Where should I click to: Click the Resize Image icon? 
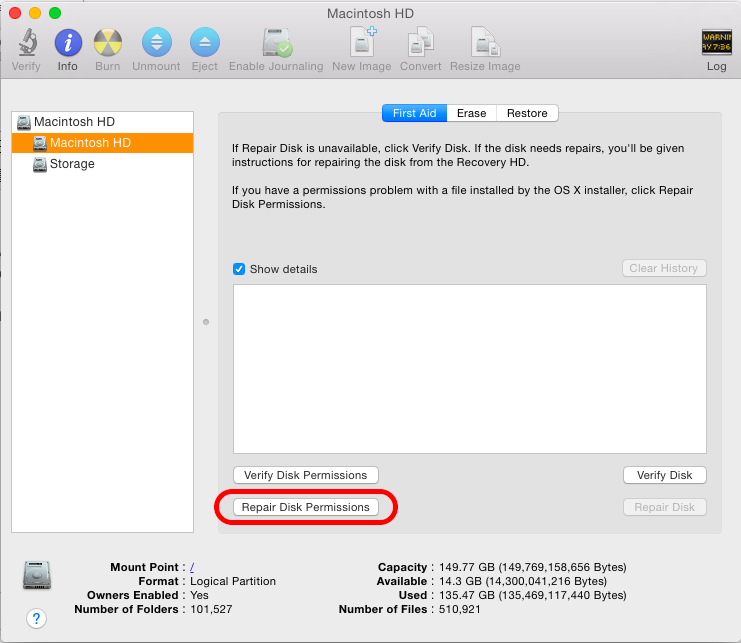pyautogui.click(x=485, y=42)
